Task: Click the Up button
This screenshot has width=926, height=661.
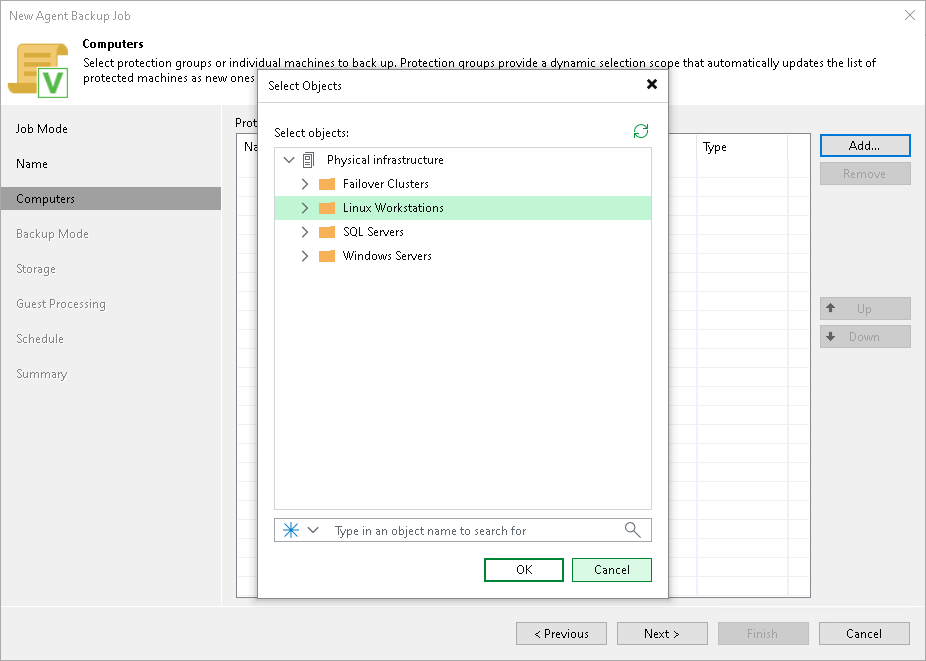Action: pyautogui.click(x=865, y=308)
